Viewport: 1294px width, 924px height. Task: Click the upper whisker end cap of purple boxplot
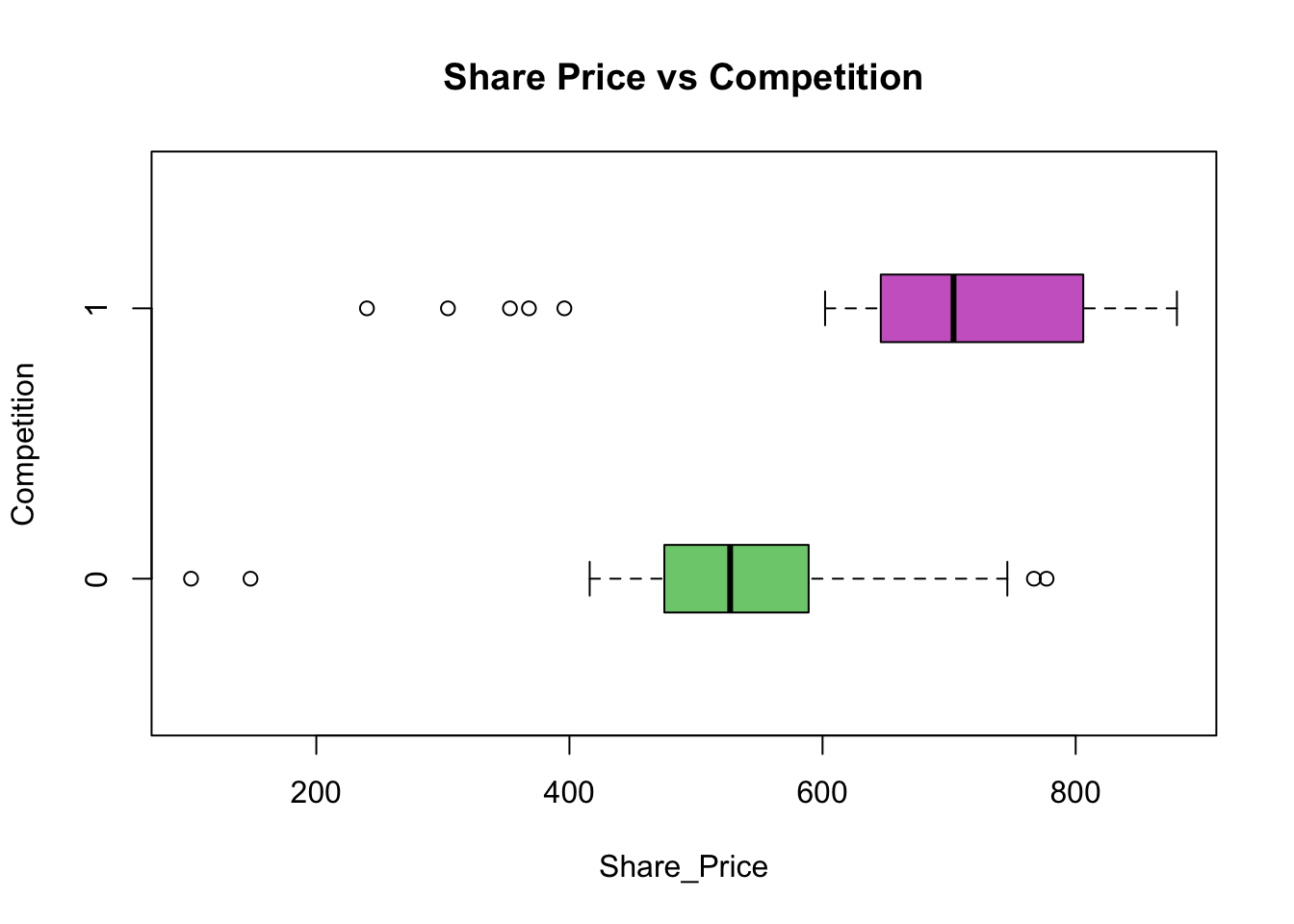coord(1177,308)
